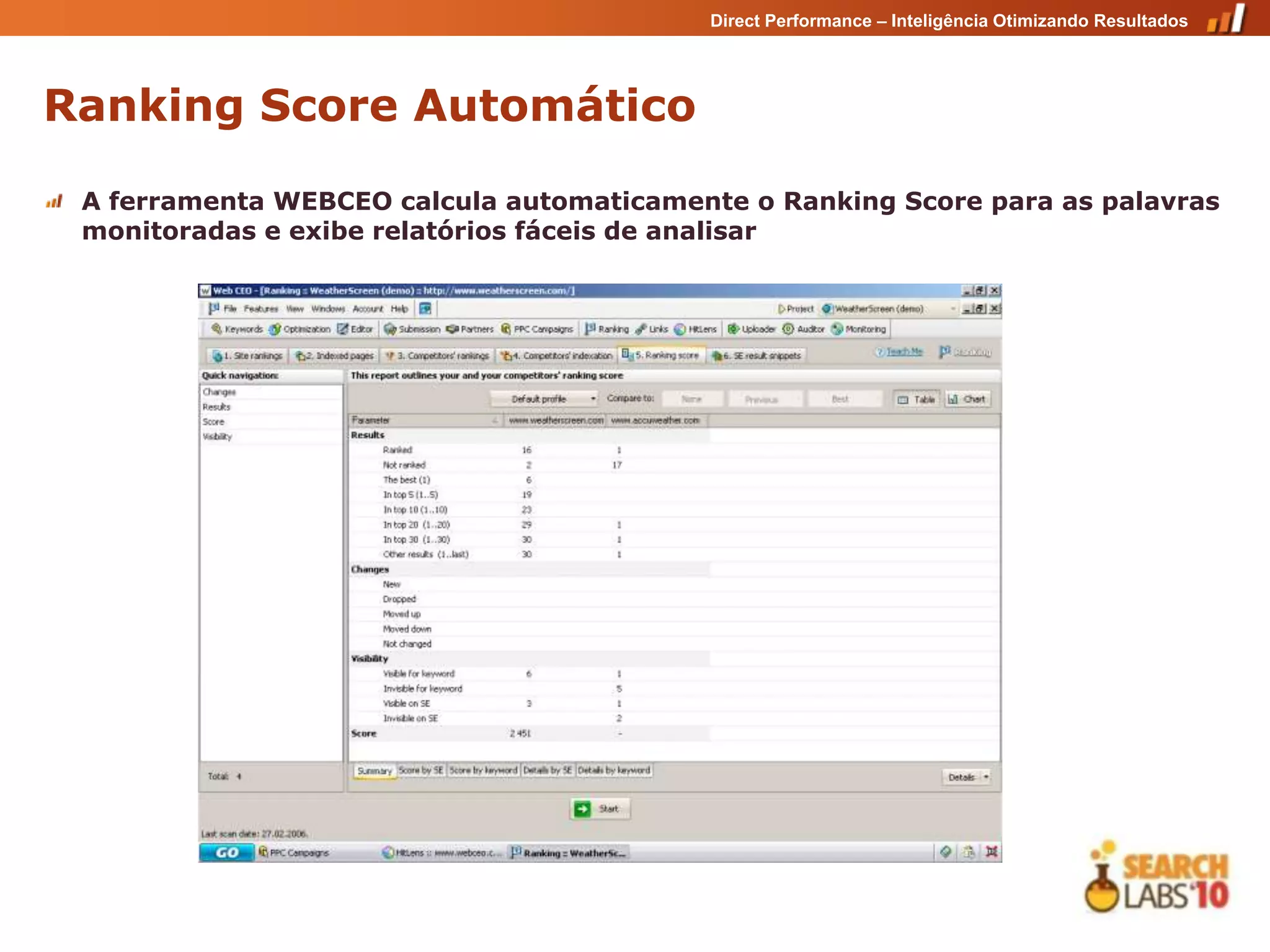This screenshot has height=952, width=1270.
Task: Open the Keywords tool
Action: click(x=237, y=329)
